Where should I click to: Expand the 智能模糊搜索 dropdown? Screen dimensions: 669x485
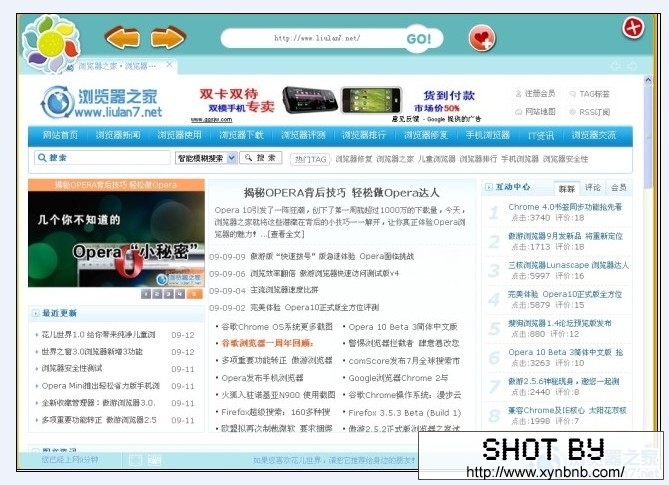click(x=206, y=158)
